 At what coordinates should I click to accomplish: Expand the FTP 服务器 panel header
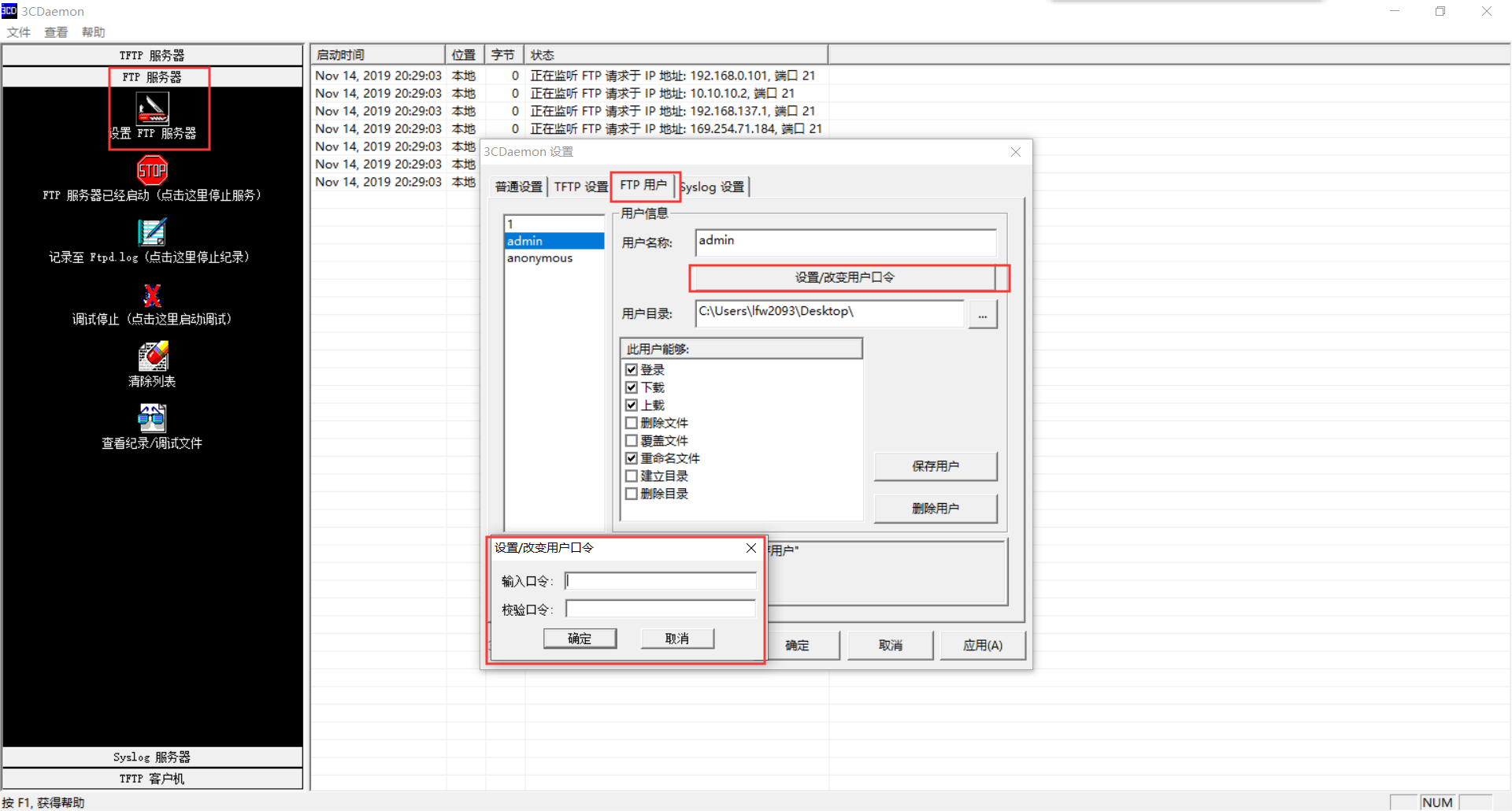[x=152, y=77]
